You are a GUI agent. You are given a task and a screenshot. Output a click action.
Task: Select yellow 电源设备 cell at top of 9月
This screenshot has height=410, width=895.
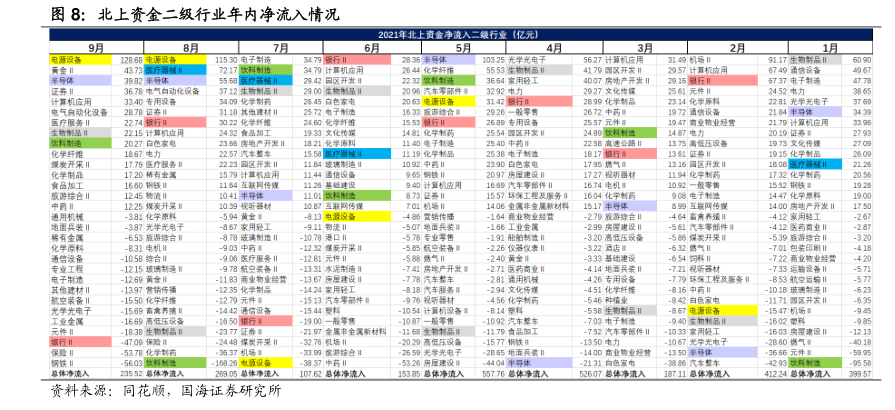coord(68,61)
